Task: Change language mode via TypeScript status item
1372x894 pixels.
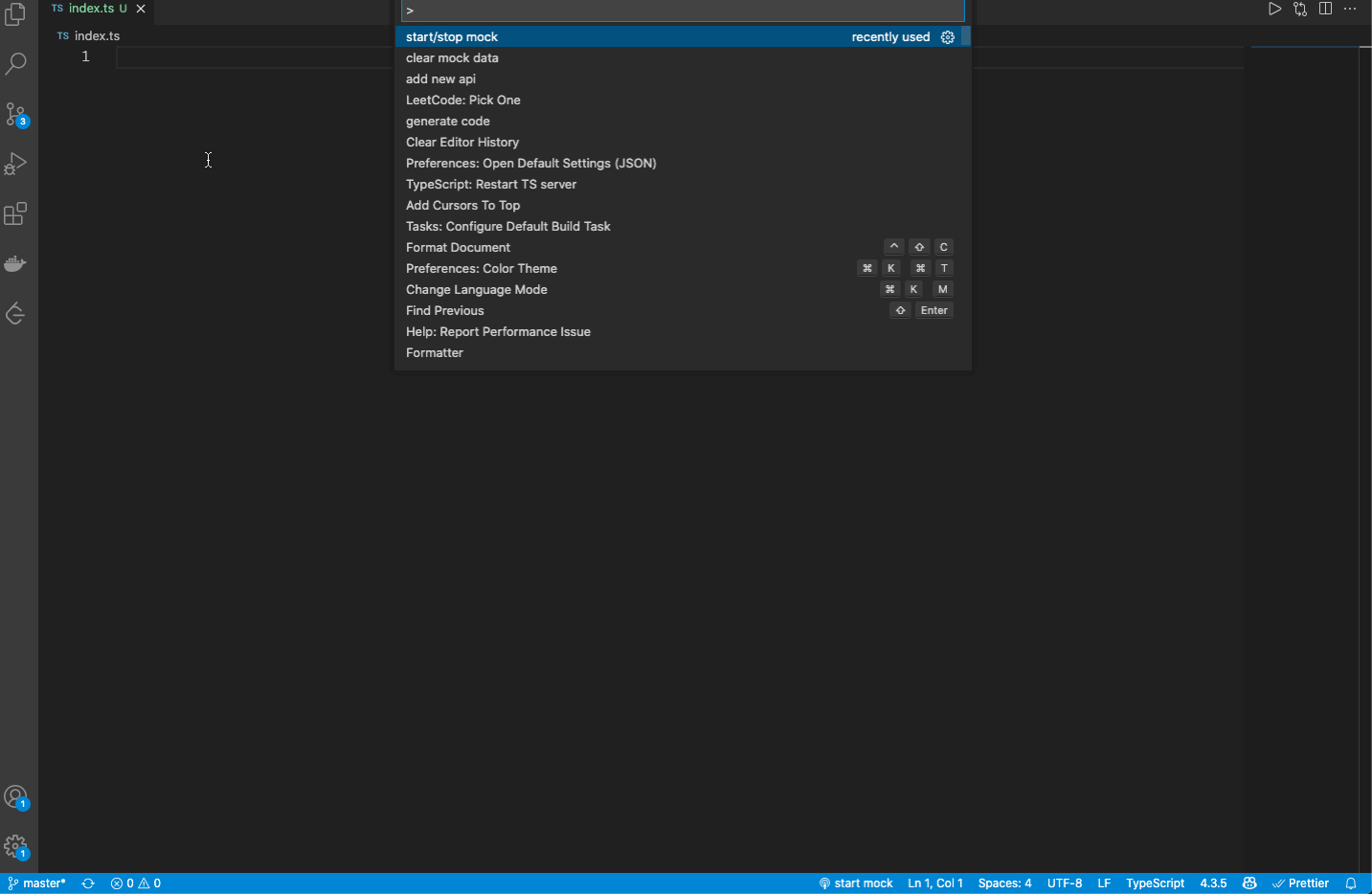Action: (1155, 883)
